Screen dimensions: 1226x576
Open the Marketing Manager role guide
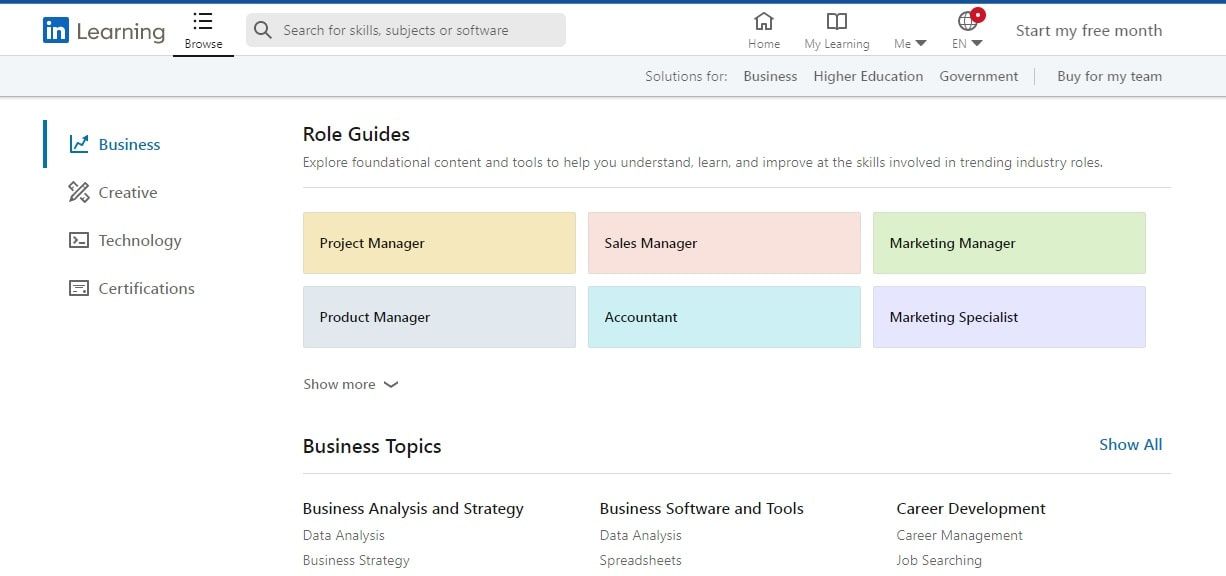[1009, 243]
